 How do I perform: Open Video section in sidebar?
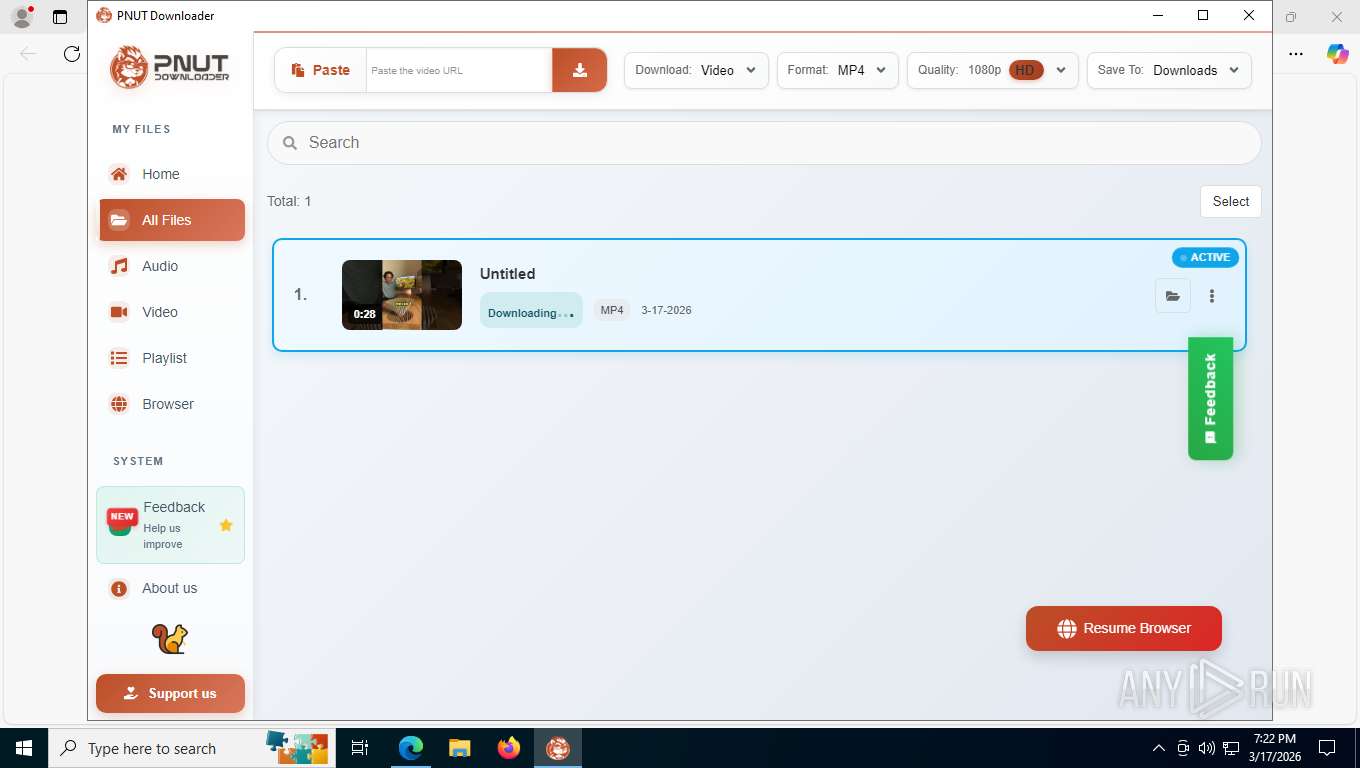tap(172, 312)
